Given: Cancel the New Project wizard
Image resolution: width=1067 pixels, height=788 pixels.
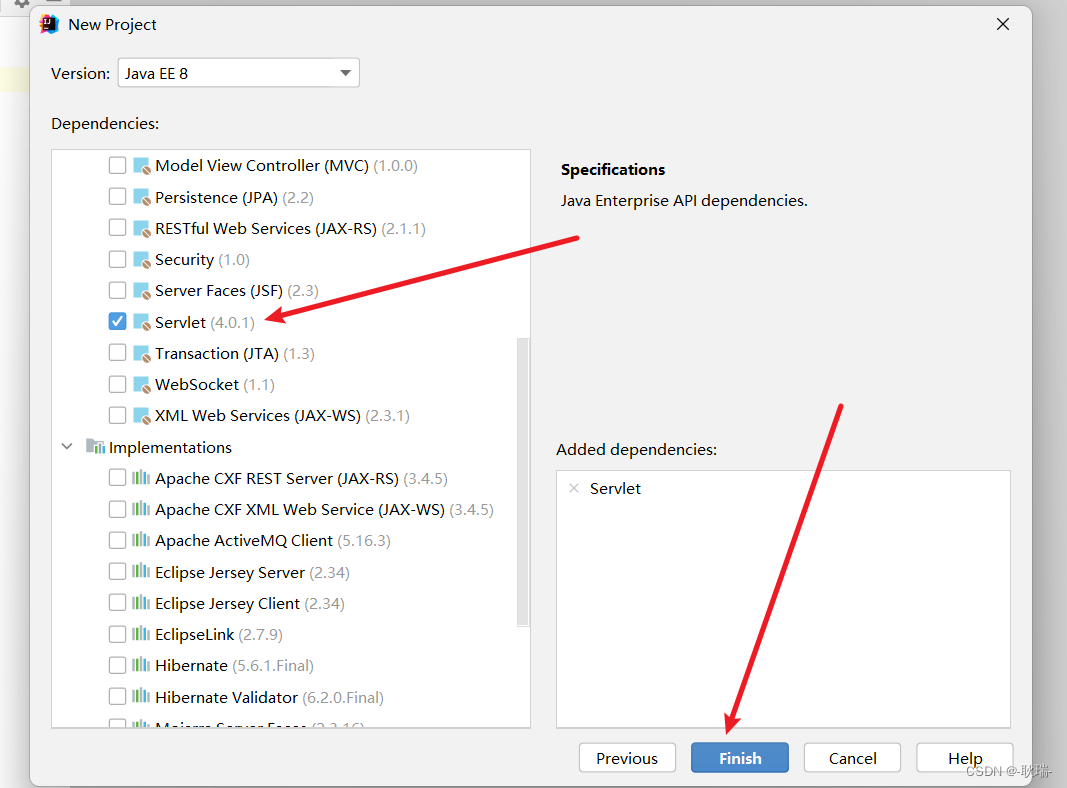Looking at the screenshot, I should 852,758.
